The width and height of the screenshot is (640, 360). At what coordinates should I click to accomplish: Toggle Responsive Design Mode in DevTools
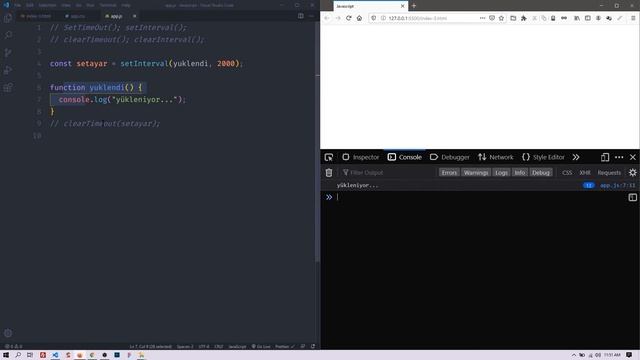pyautogui.click(x=605, y=157)
